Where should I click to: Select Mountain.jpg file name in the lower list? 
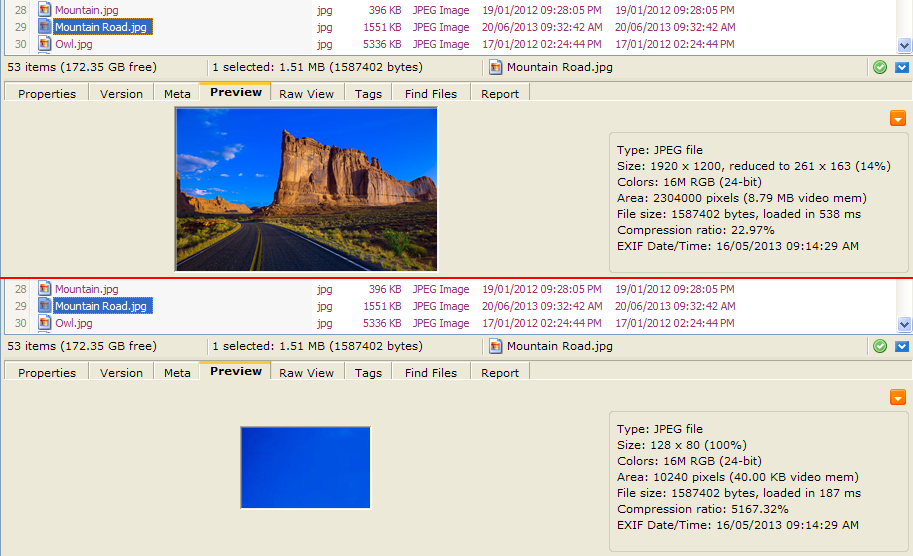click(x=87, y=289)
